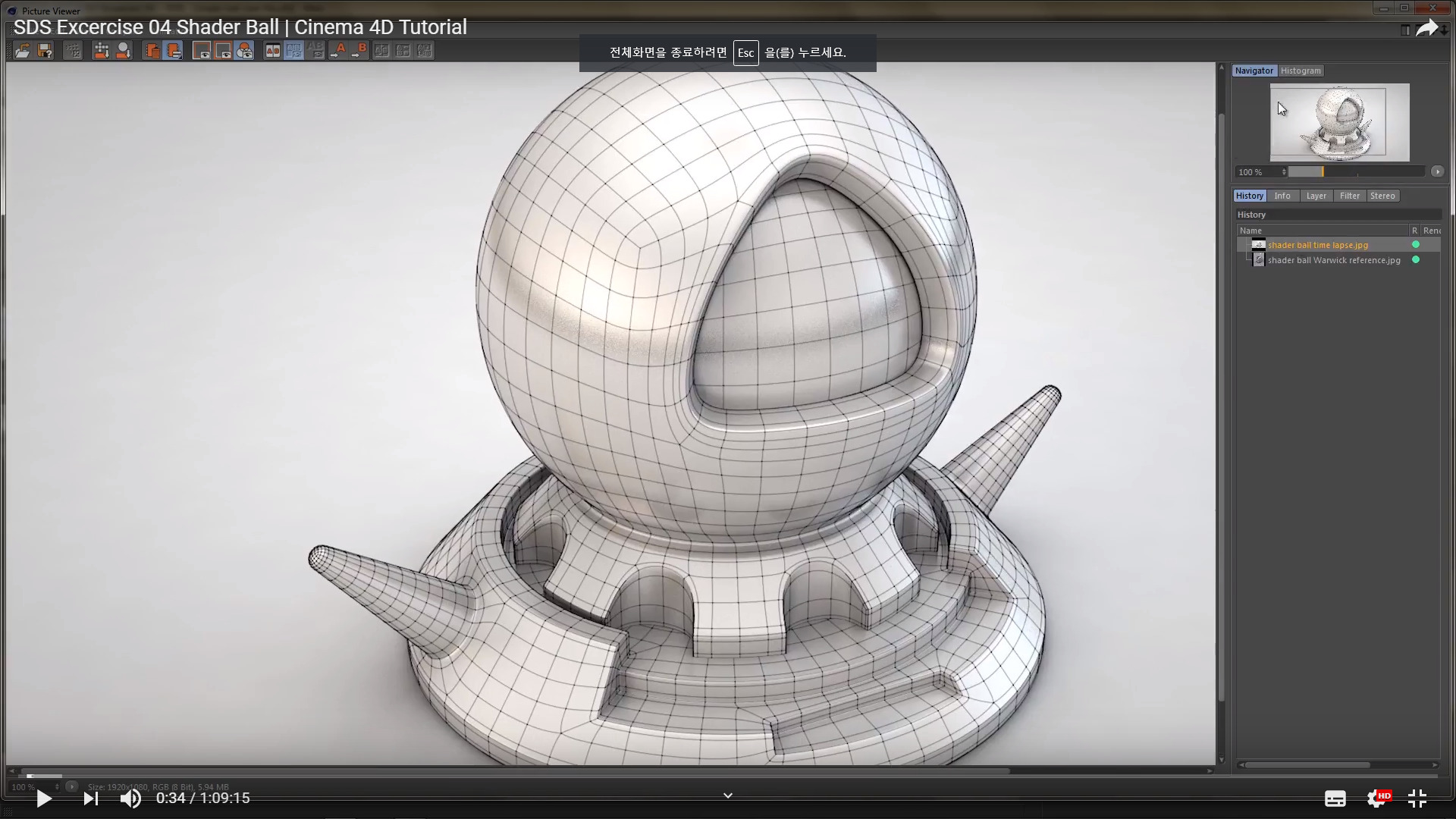Select shader ball time lapse.jpg entry
The height and width of the screenshot is (819, 1456).
point(1318,245)
